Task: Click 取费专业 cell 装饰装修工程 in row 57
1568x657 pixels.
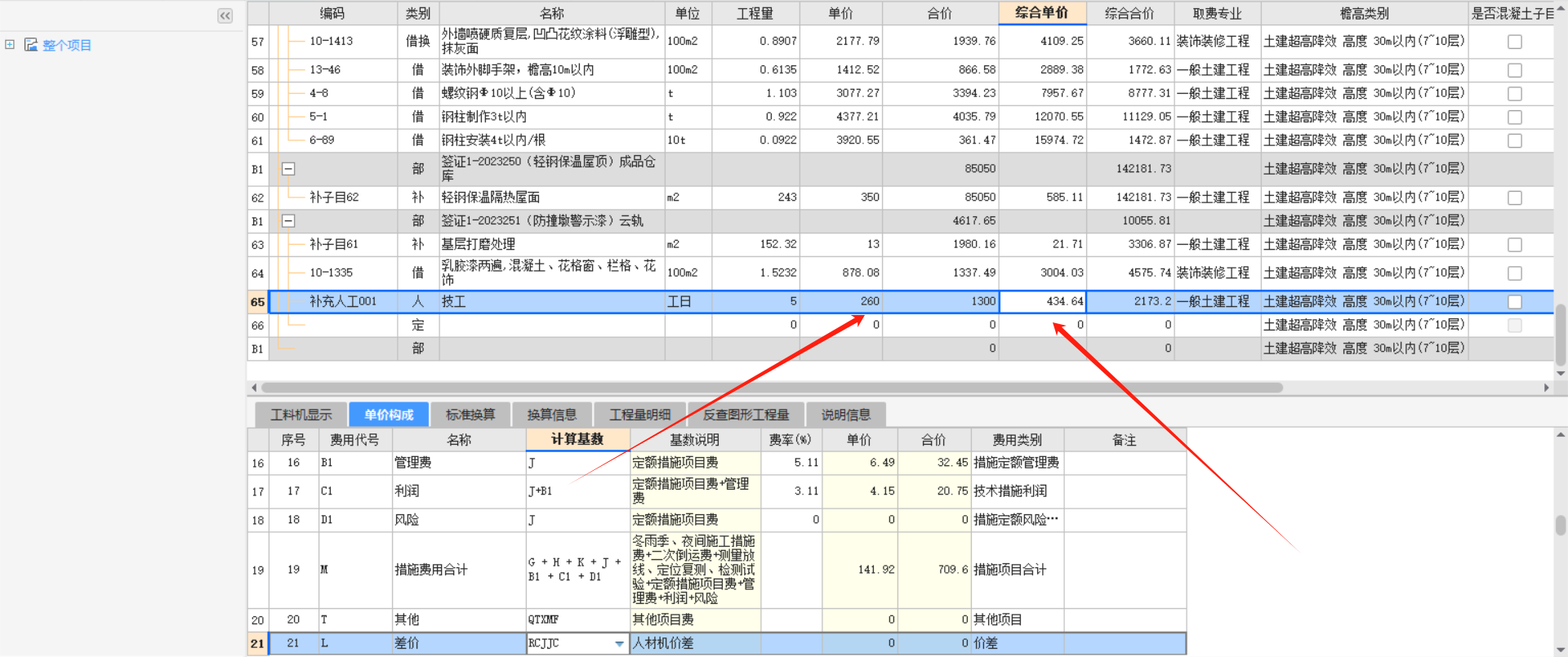Action: tap(1217, 42)
